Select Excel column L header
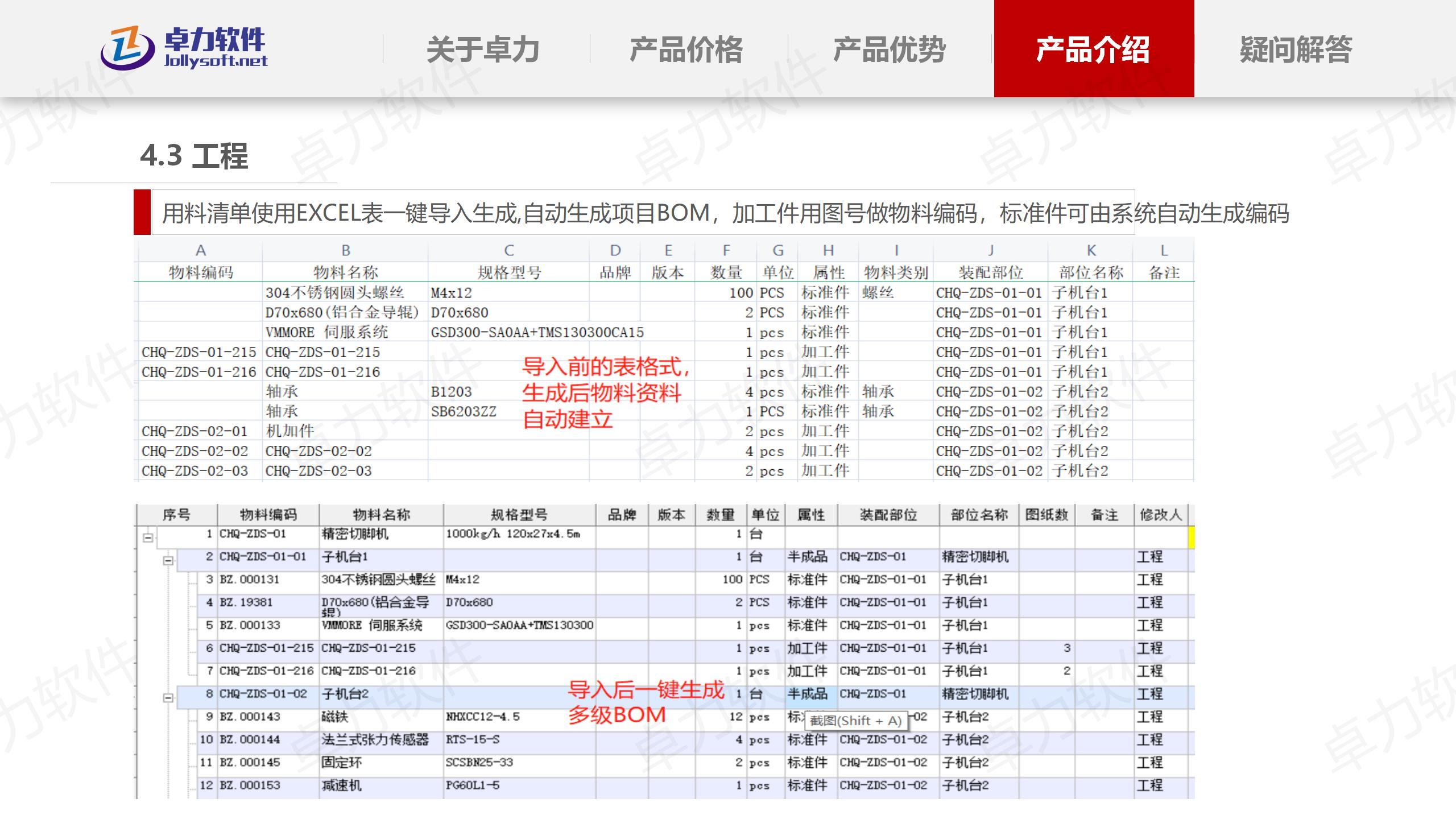This screenshot has width=1456, height=819. [1164, 250]
